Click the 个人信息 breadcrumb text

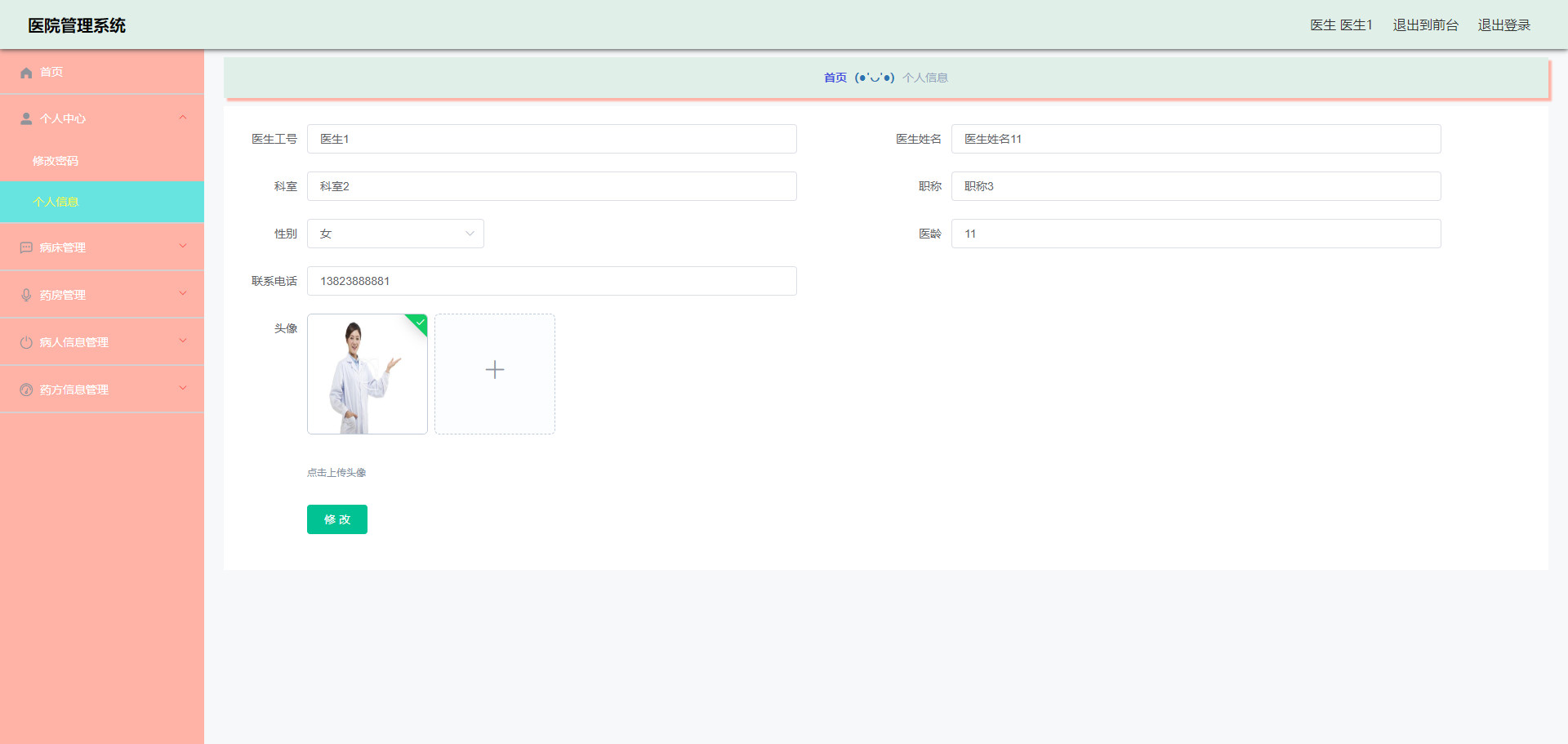pyautogui.click(x=925, y=78)
